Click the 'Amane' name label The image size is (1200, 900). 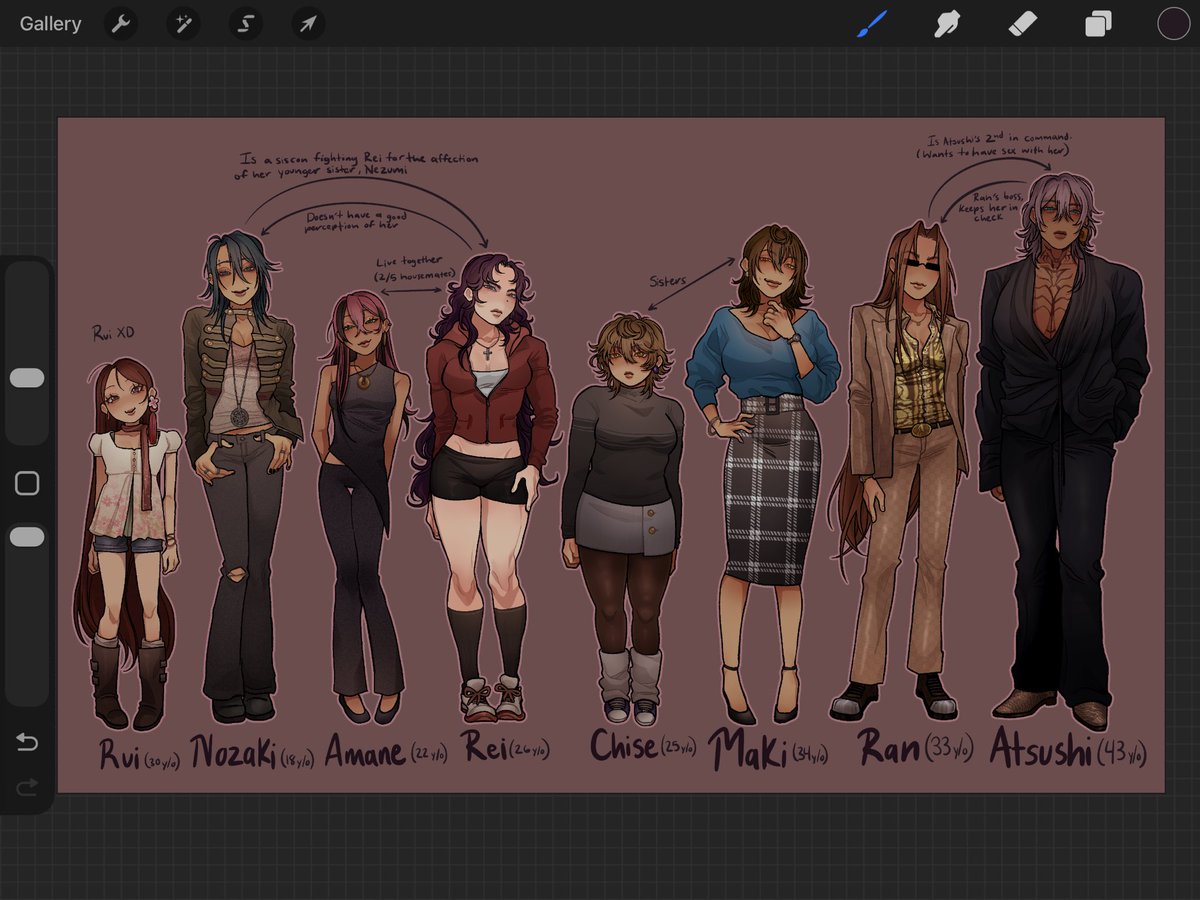click(365, 751)
